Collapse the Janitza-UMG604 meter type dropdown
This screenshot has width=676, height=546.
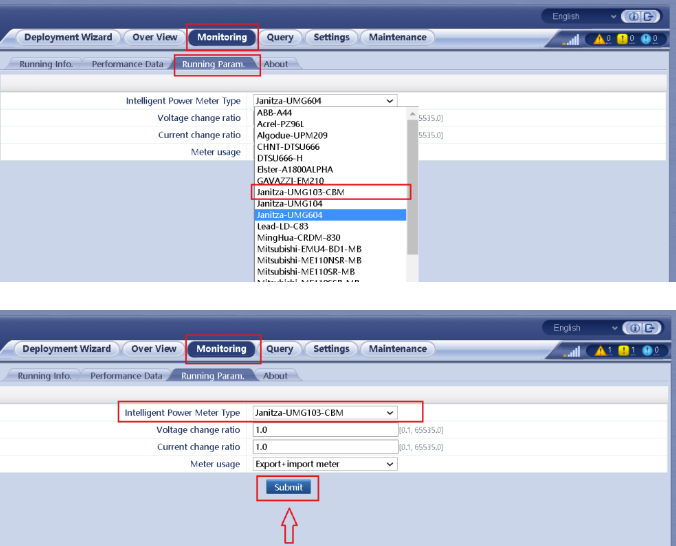tap(325, 100)
